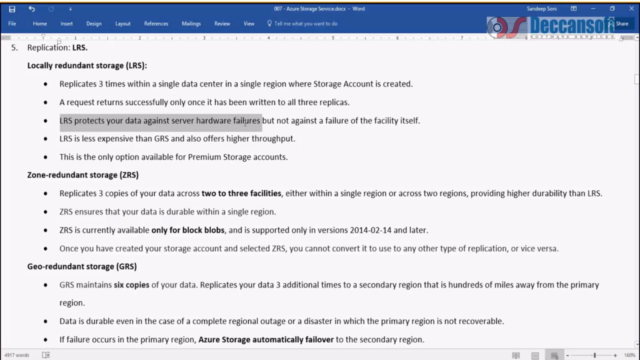The width and height of the screenshot is (640, 360).
Task: Click the Sandeep Soni account name
Action: (541, 9)
